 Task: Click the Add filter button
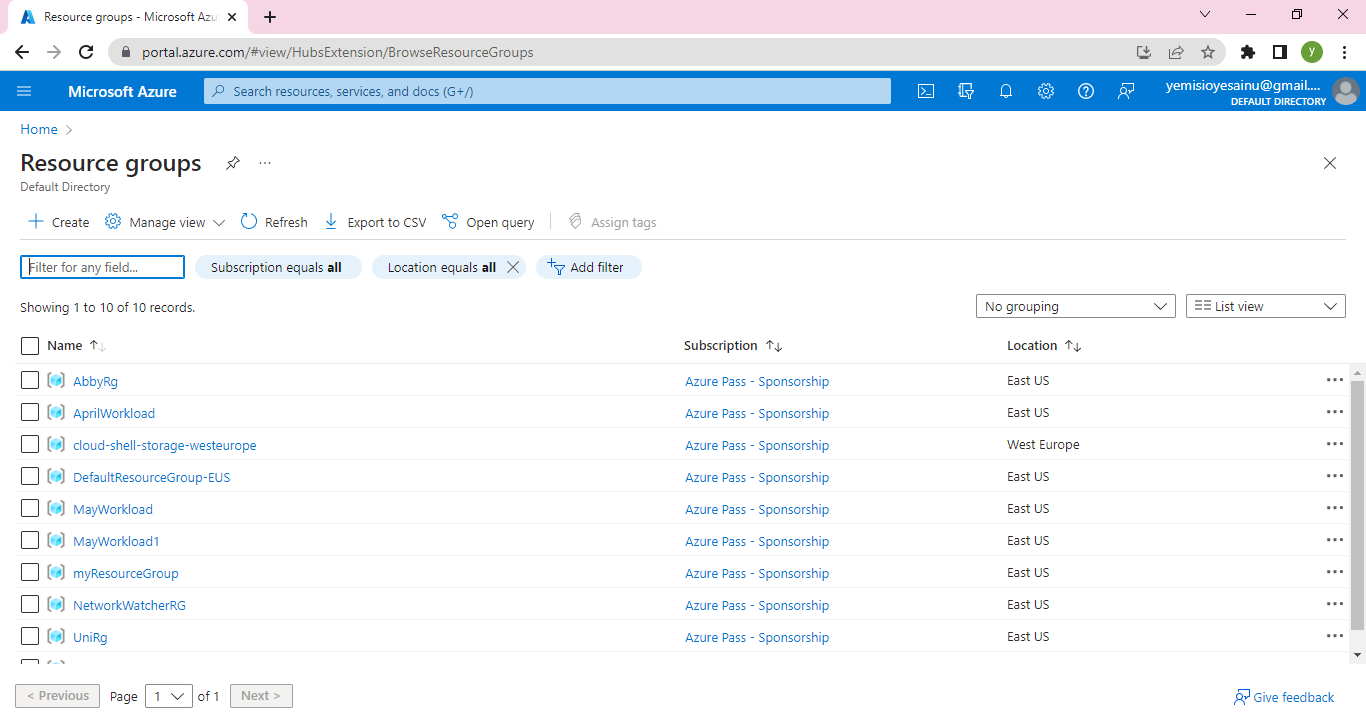point(587,267)
